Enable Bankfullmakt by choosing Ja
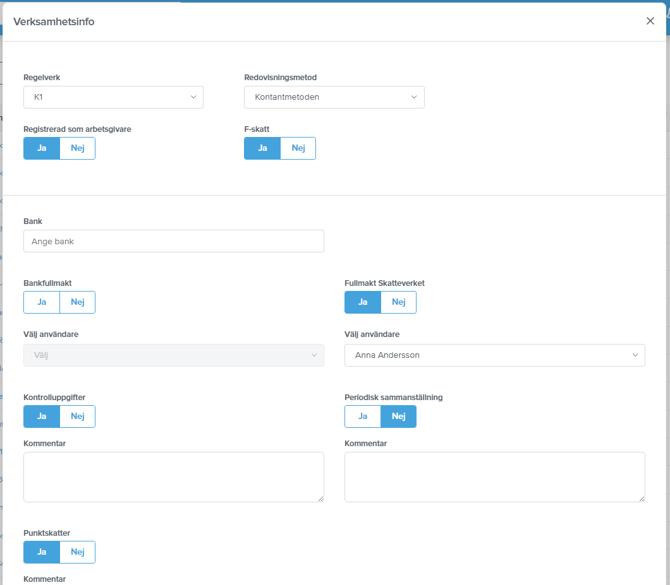The image size is (670, 585). coord(42,302)
